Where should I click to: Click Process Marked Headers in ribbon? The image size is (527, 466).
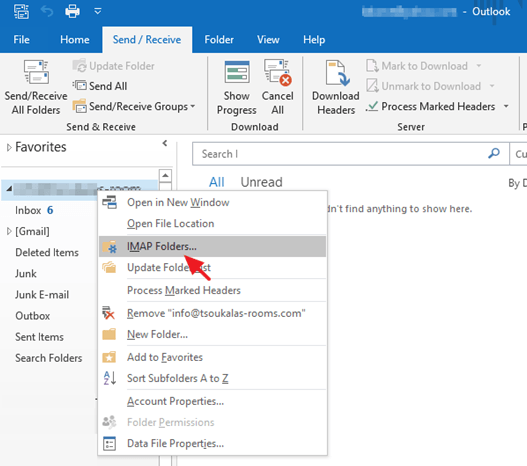[431, 107]
